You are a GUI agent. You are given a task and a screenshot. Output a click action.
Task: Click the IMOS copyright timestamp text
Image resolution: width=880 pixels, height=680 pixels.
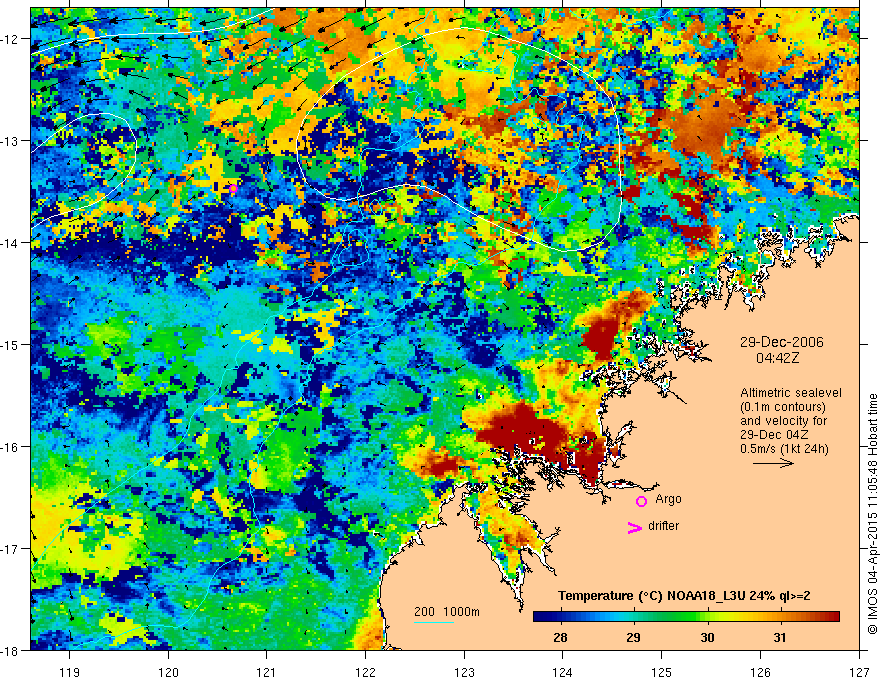click(x=873, y=515)
